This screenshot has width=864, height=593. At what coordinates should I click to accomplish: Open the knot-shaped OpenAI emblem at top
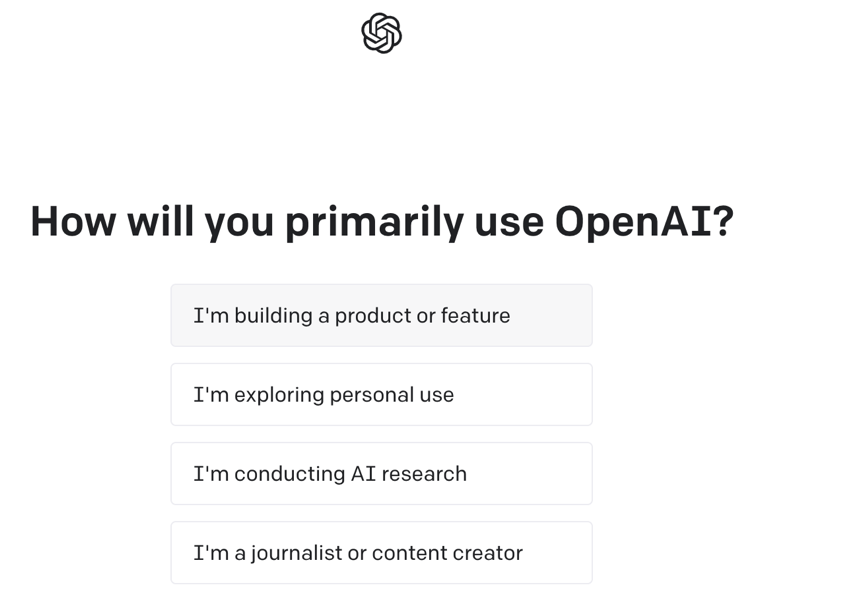pyautogui.click(x=381, y=33)
